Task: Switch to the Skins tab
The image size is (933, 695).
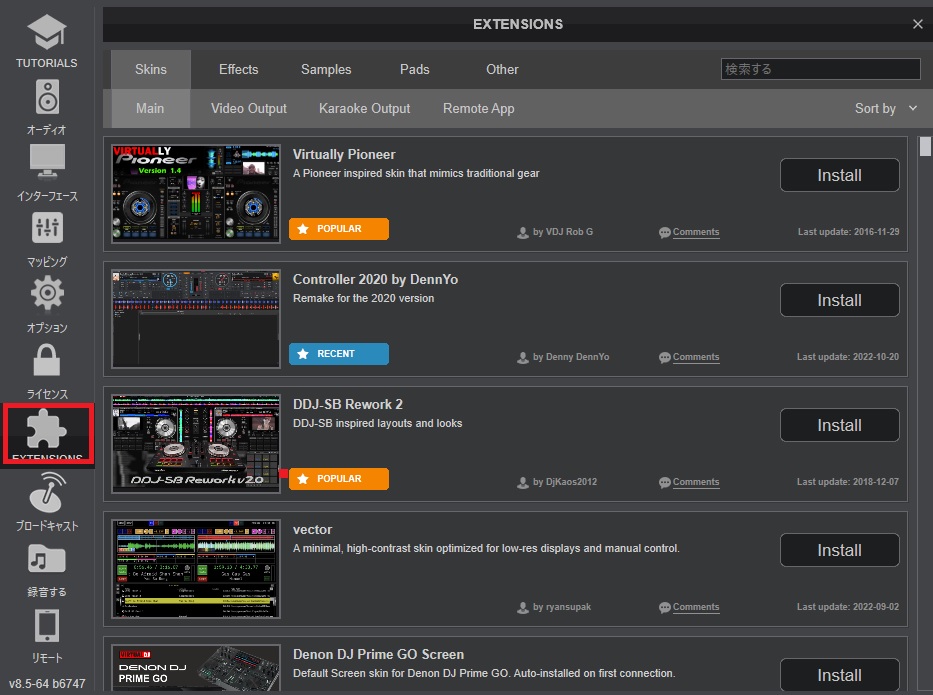Action: coord(151,69)
